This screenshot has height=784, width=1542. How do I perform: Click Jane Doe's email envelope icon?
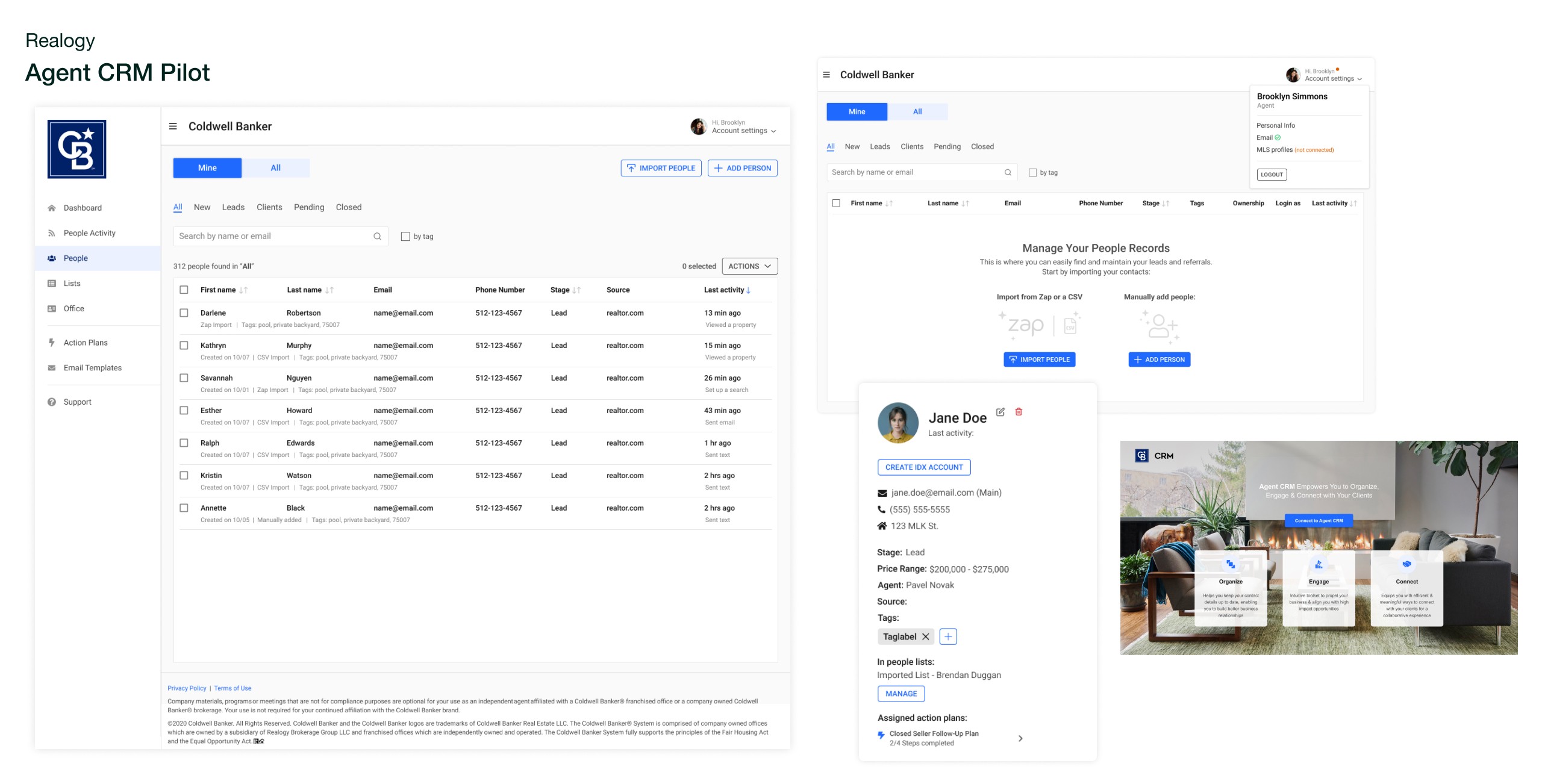coord(882,493)
